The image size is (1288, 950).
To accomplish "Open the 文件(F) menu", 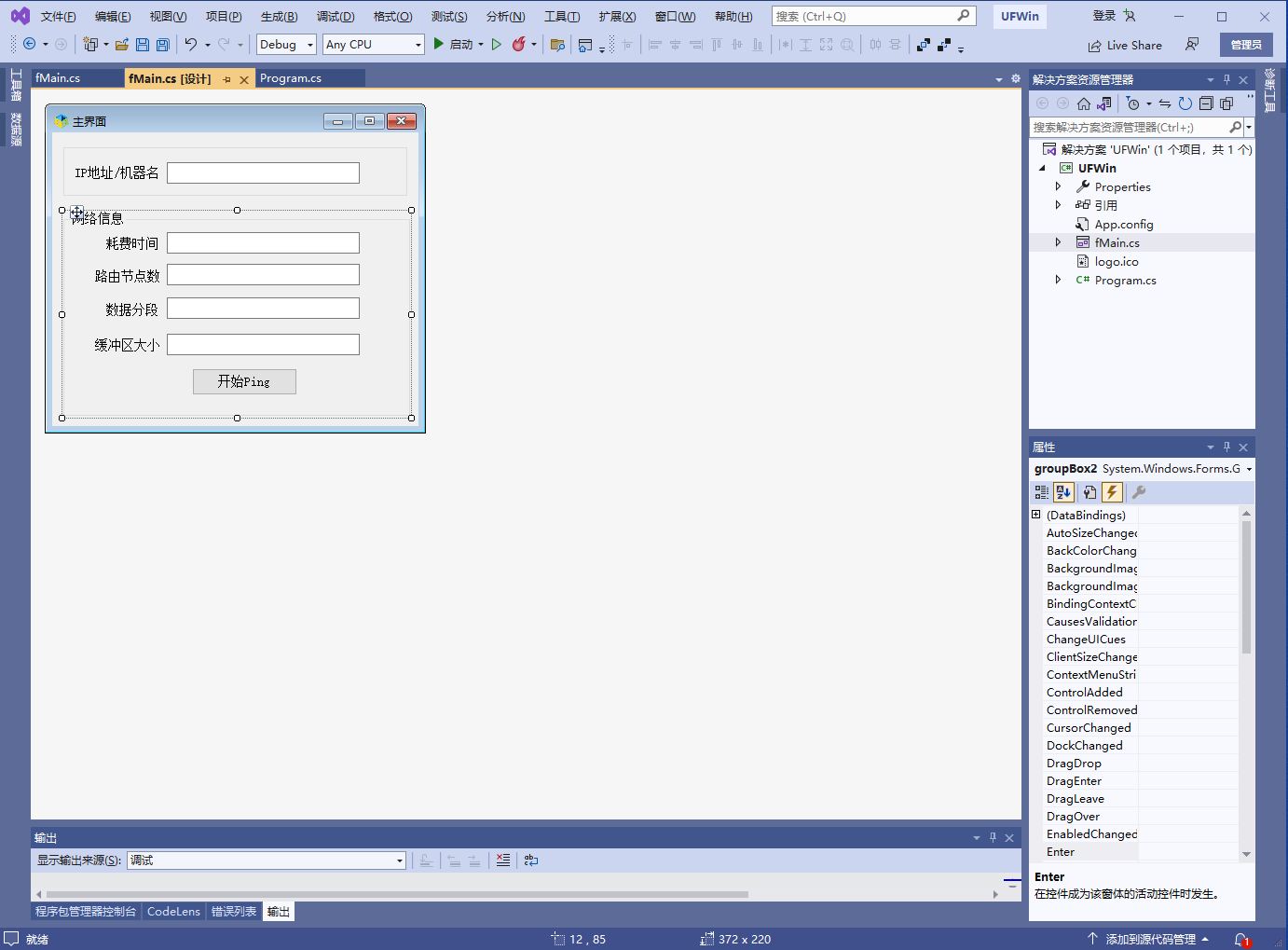I will pos(58,17).
